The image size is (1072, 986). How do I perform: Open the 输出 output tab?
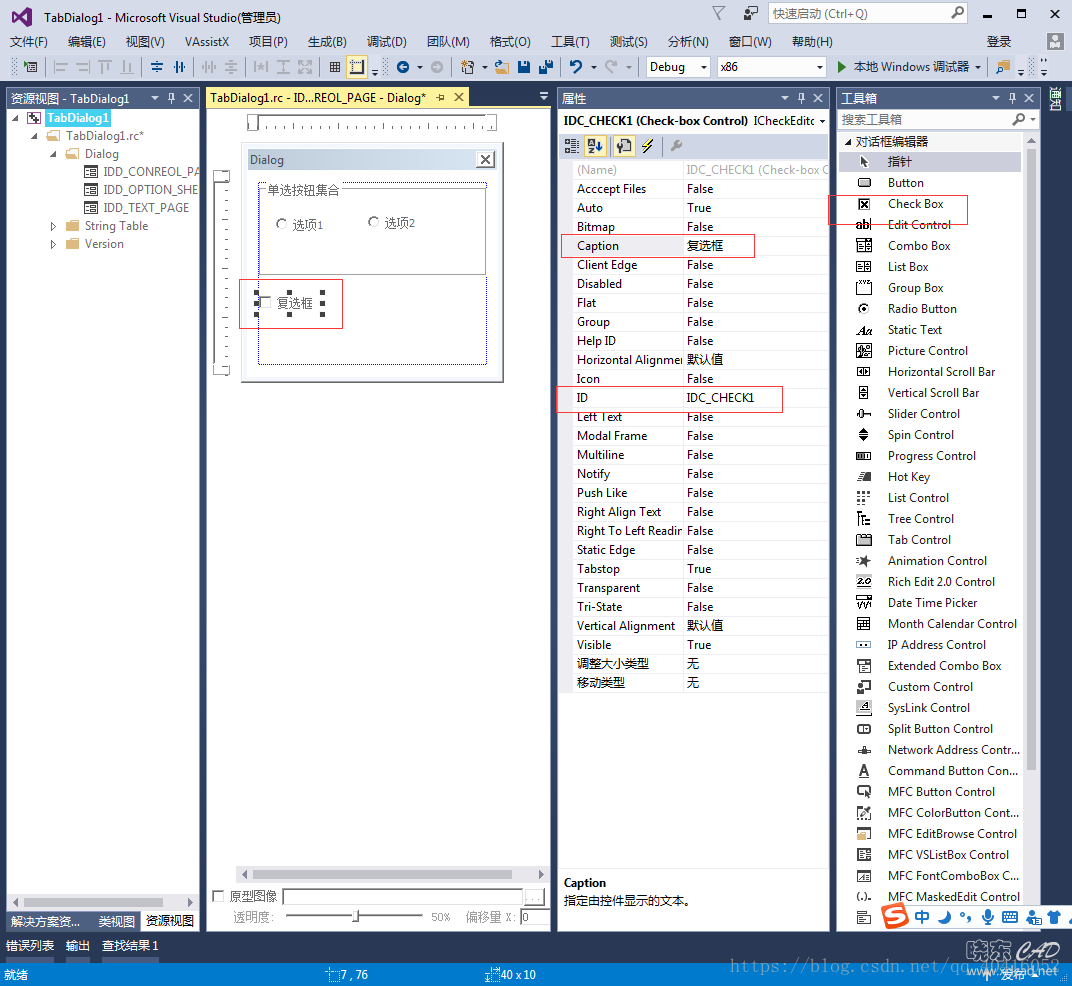(x=78, y=946)
